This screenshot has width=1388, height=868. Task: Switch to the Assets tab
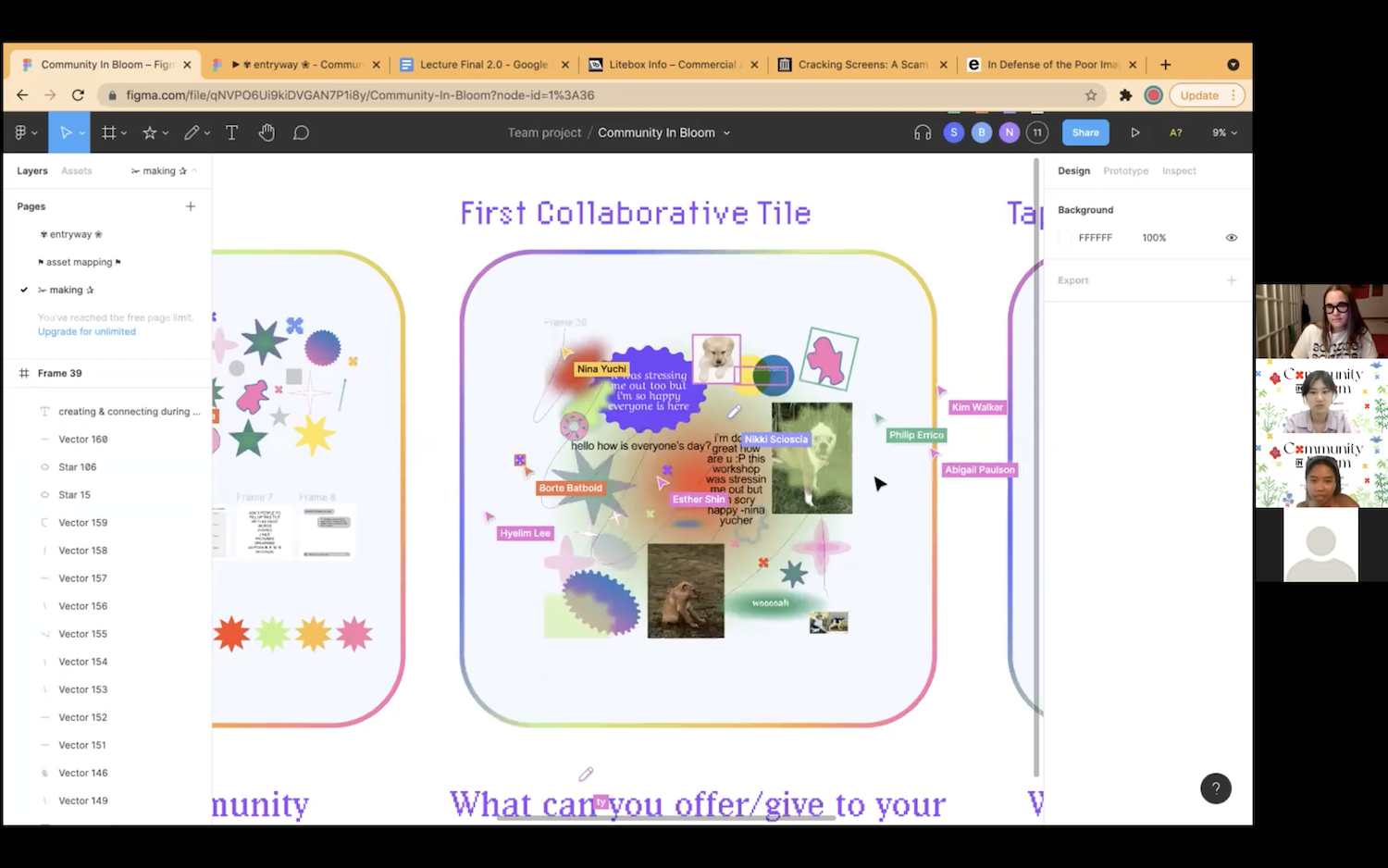[x=77, y=171]
